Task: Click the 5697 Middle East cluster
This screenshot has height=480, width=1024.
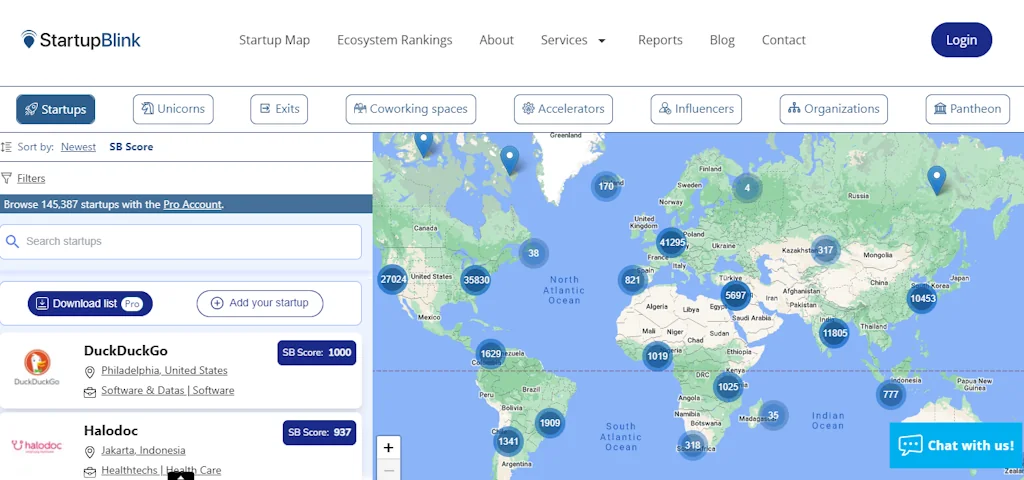Action: (735, 295)
